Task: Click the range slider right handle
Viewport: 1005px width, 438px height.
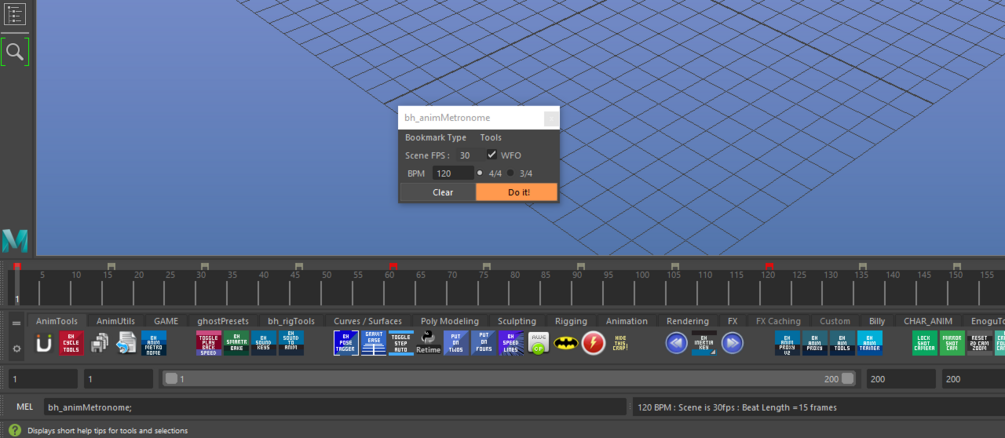Action: (x=848, y=378)
